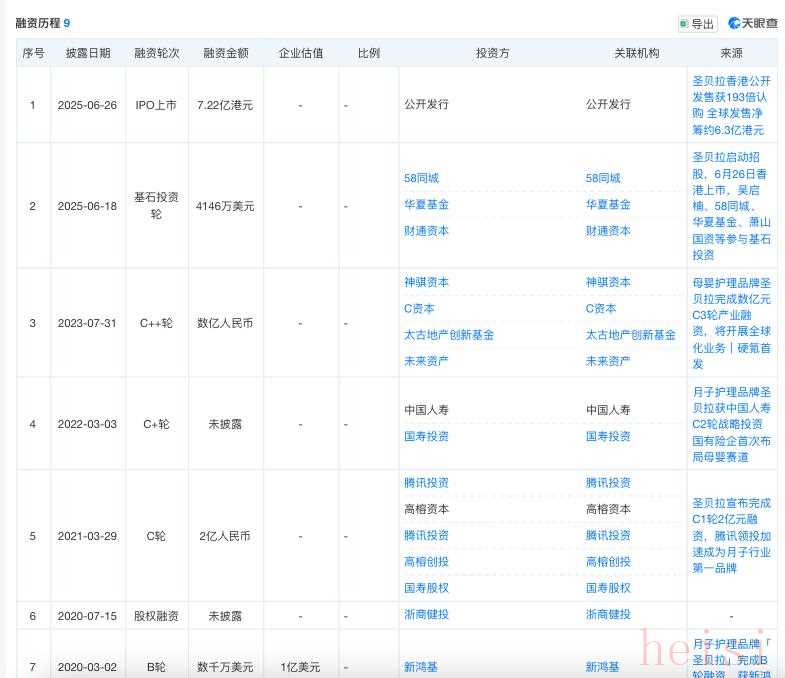The height and width of the screenshot is (678, 785).
Task: Select the date cell 2021-03-29
Action: (x=87, y=536)
